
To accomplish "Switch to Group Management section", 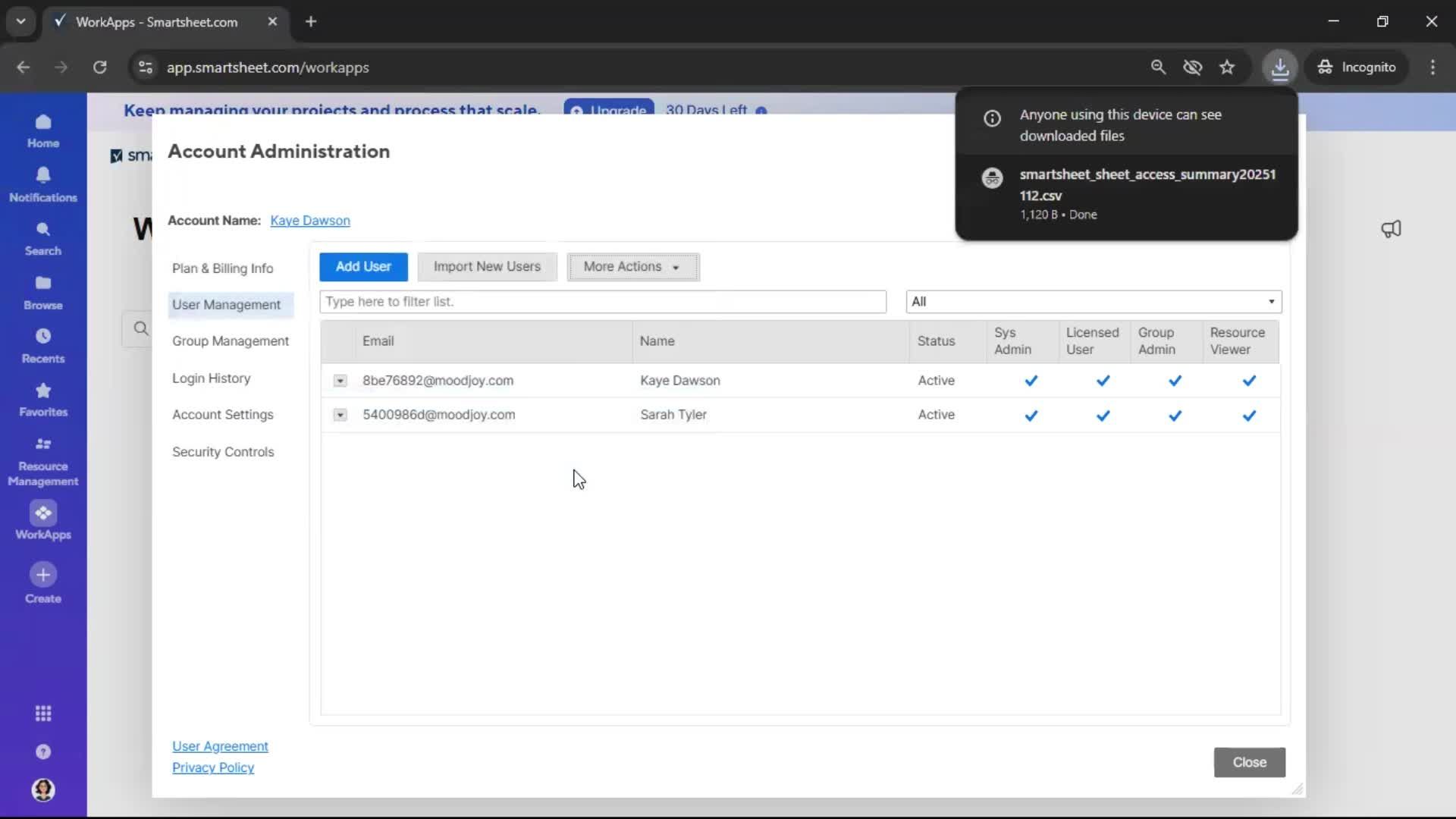I will (x=230, y=341).
